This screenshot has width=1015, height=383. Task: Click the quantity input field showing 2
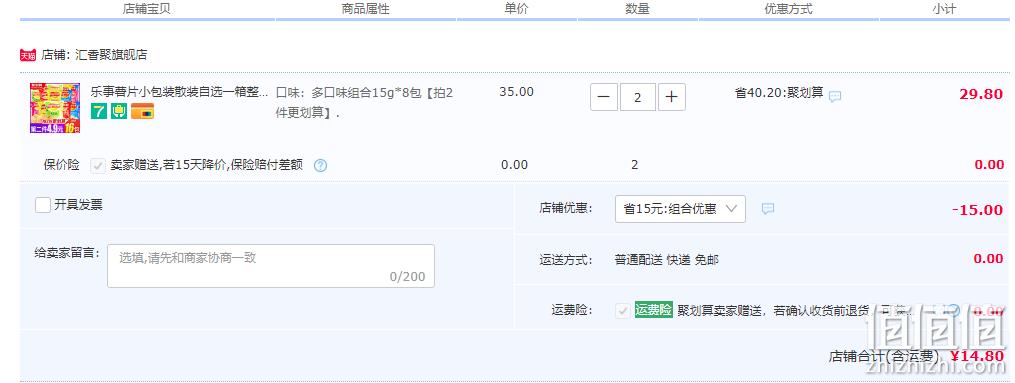[638, 97]
